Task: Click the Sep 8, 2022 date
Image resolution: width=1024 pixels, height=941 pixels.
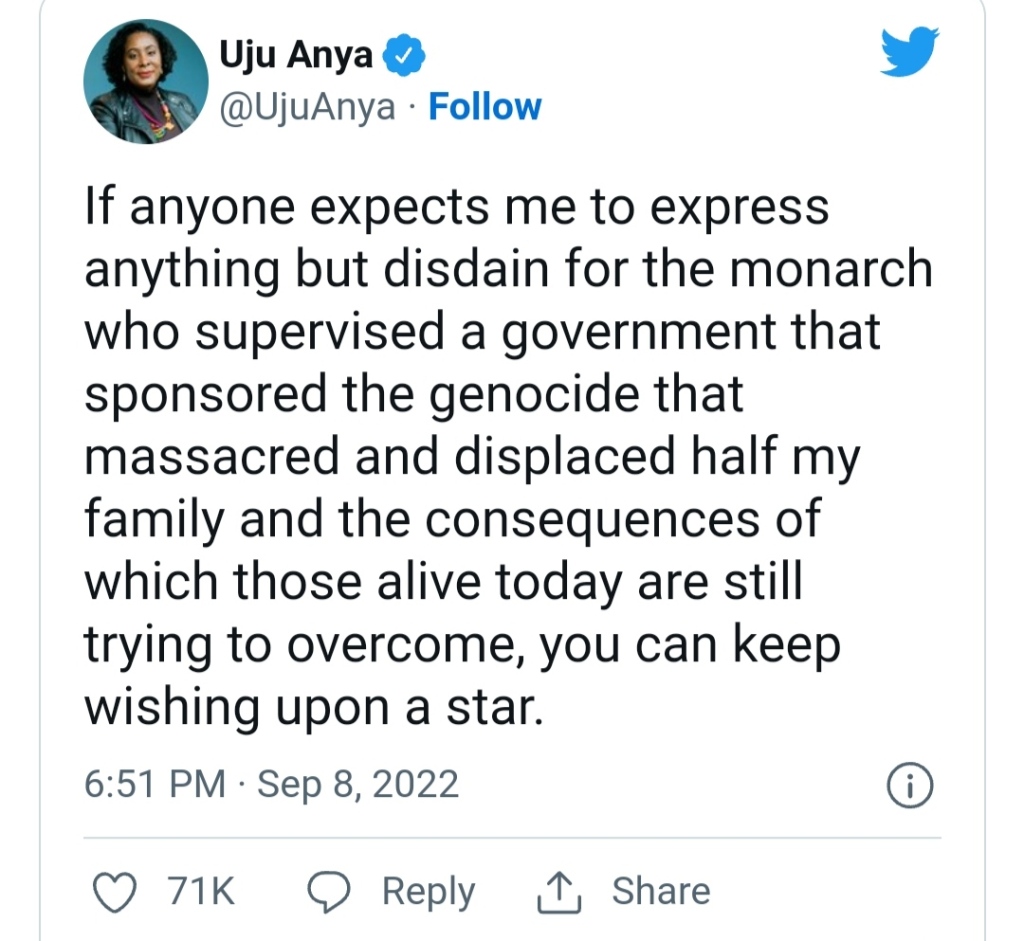Action: 358,784
